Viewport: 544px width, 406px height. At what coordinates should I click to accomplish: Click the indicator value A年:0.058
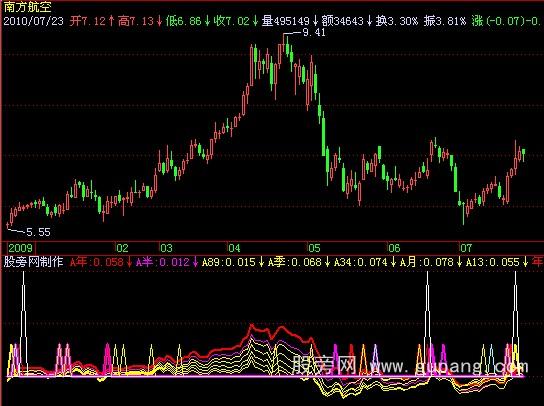point(97,262)
